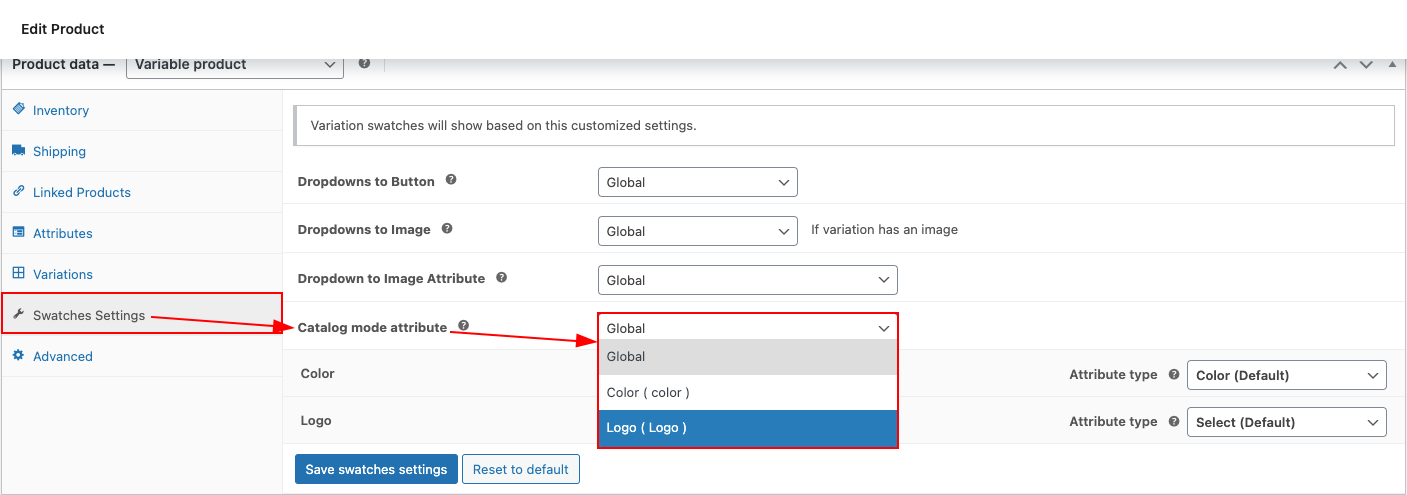This screenshot has height=495, width=1407.
Task: Move Product data panel down arrow
Action: [x=1366, y=64]
